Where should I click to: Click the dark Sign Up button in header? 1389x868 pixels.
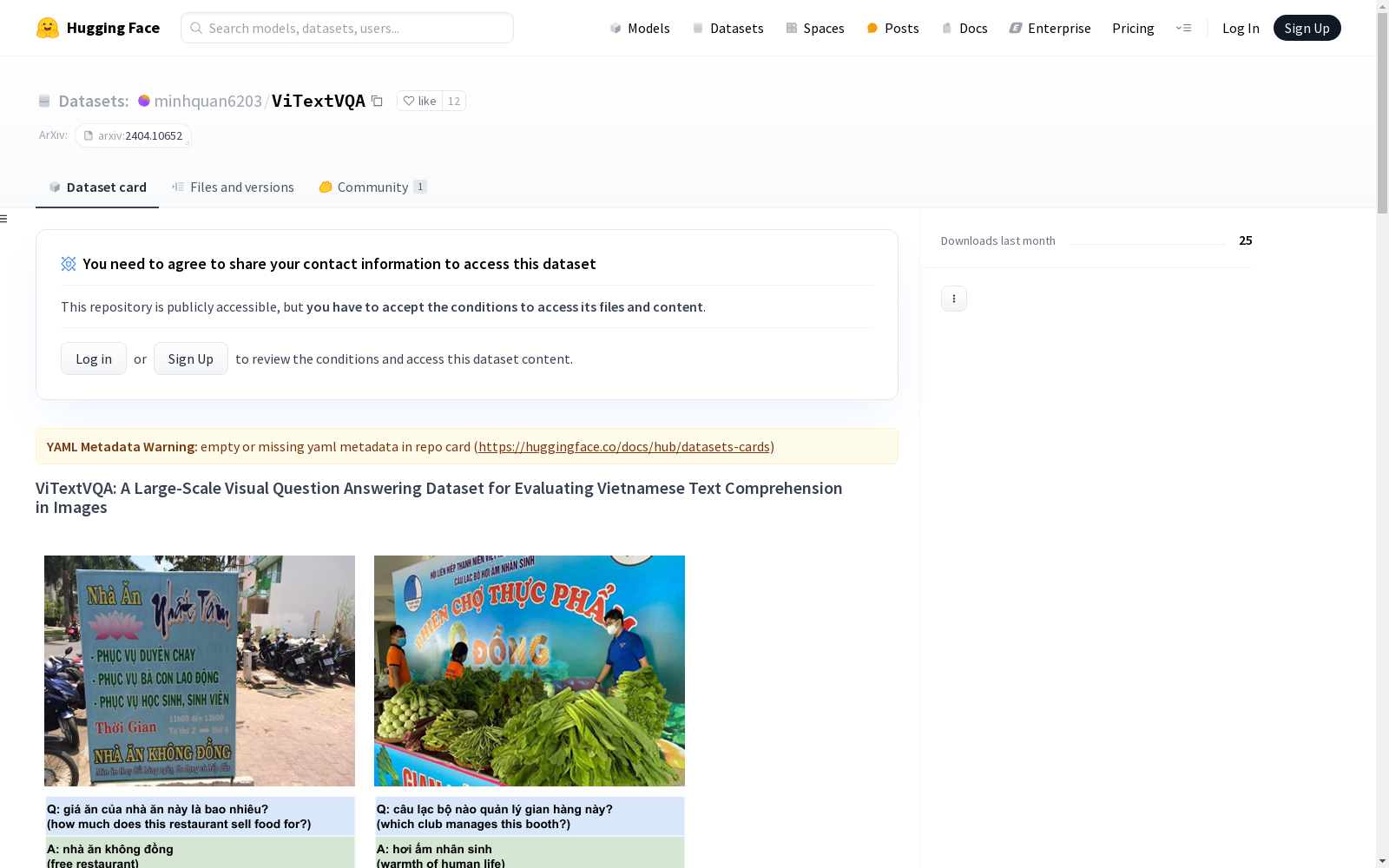[x=1307, y=28]
